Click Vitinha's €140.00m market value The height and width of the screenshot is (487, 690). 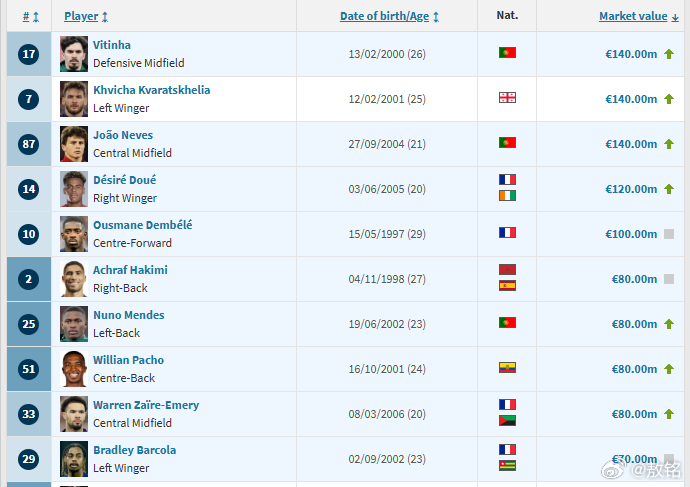[x=631, y=54]
